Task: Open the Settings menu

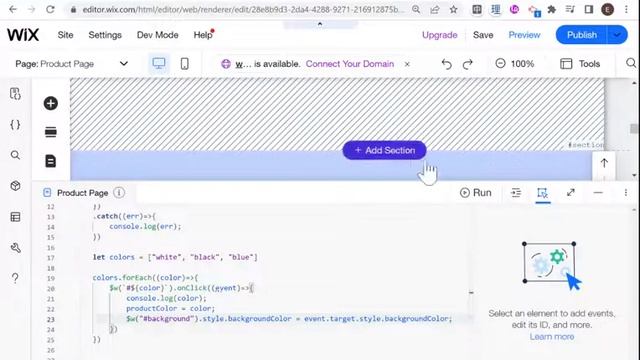Action: click(105, 35)
